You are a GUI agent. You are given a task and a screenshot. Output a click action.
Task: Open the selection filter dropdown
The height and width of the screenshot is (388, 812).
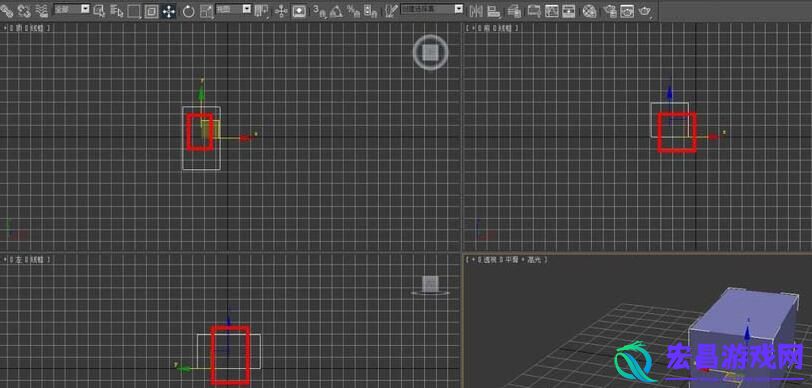72,9
